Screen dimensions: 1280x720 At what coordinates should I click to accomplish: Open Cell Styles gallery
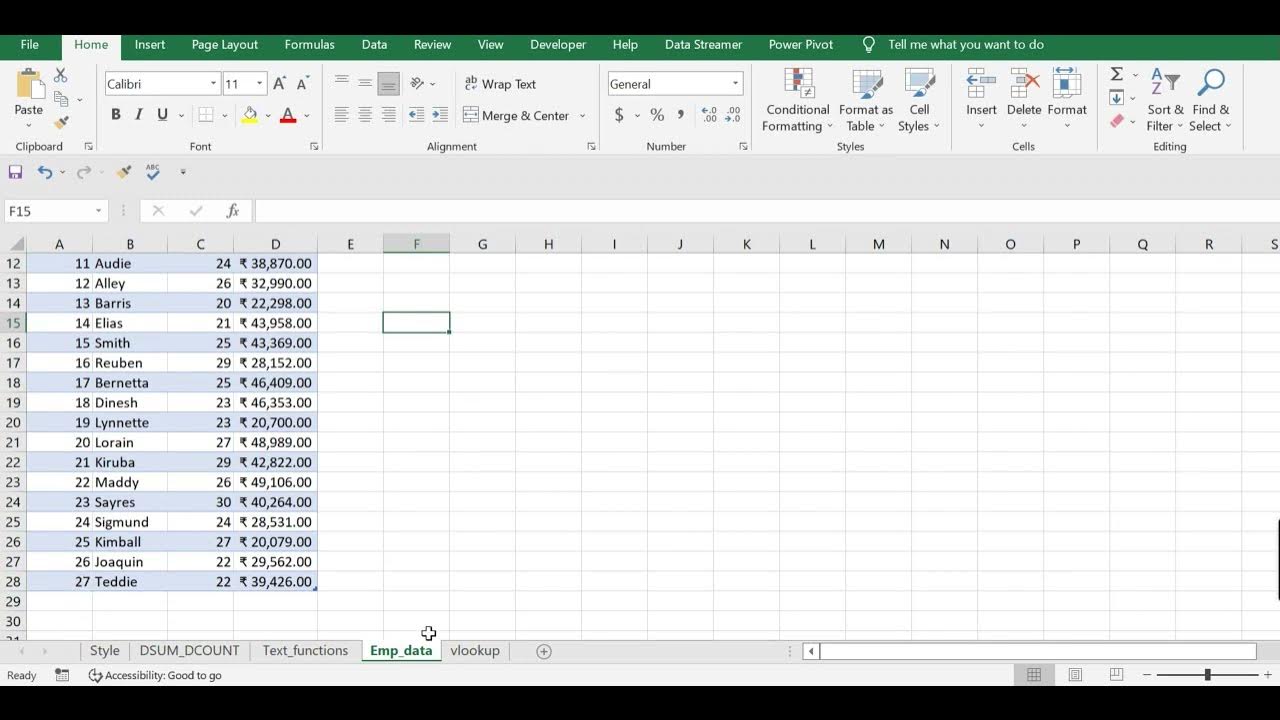point(919,100)
